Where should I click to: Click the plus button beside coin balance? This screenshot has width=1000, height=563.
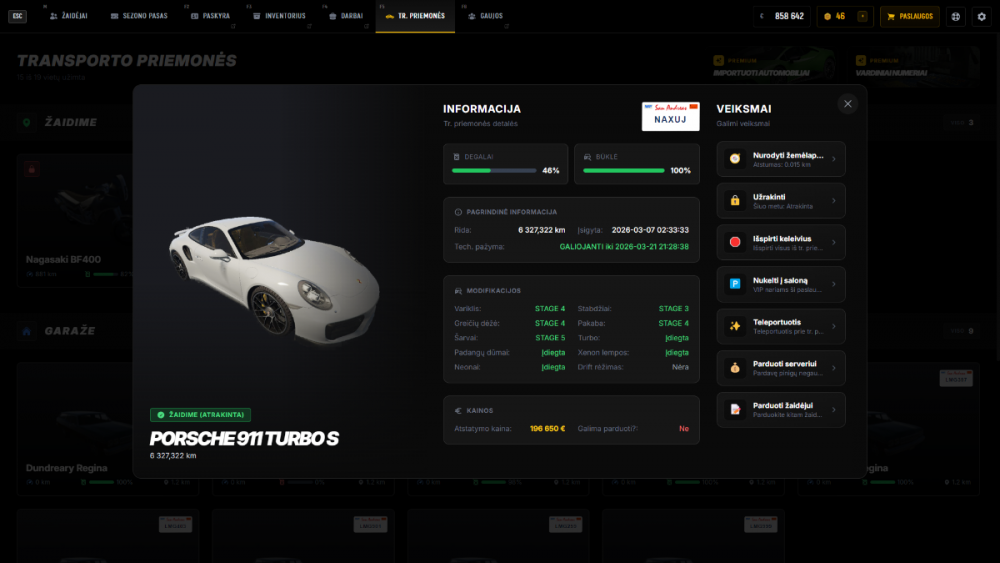[x=862, y=17]
